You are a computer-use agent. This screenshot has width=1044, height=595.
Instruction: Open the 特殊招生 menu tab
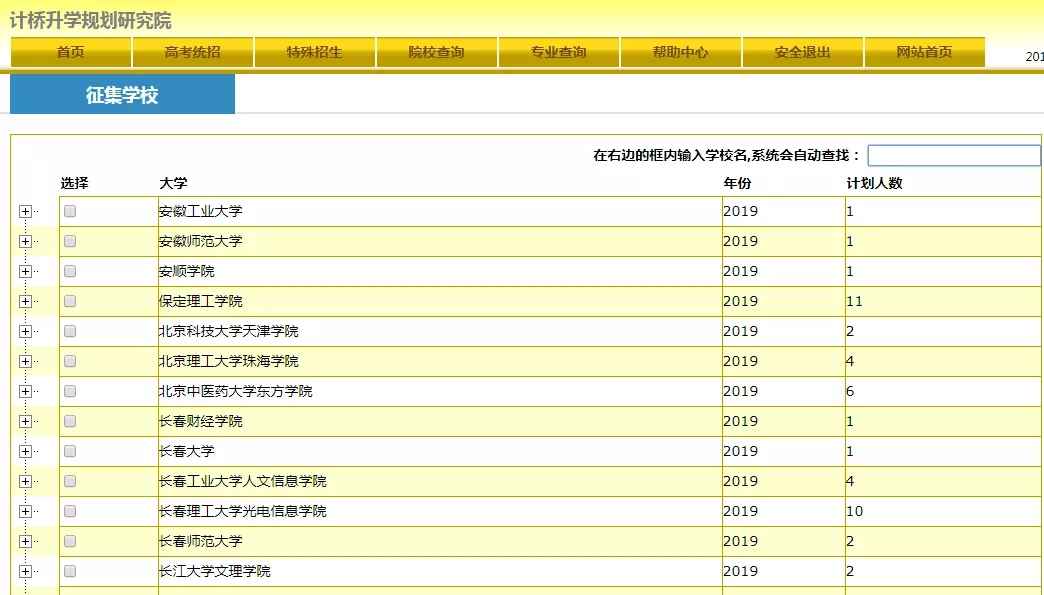[x=314, y=53]
